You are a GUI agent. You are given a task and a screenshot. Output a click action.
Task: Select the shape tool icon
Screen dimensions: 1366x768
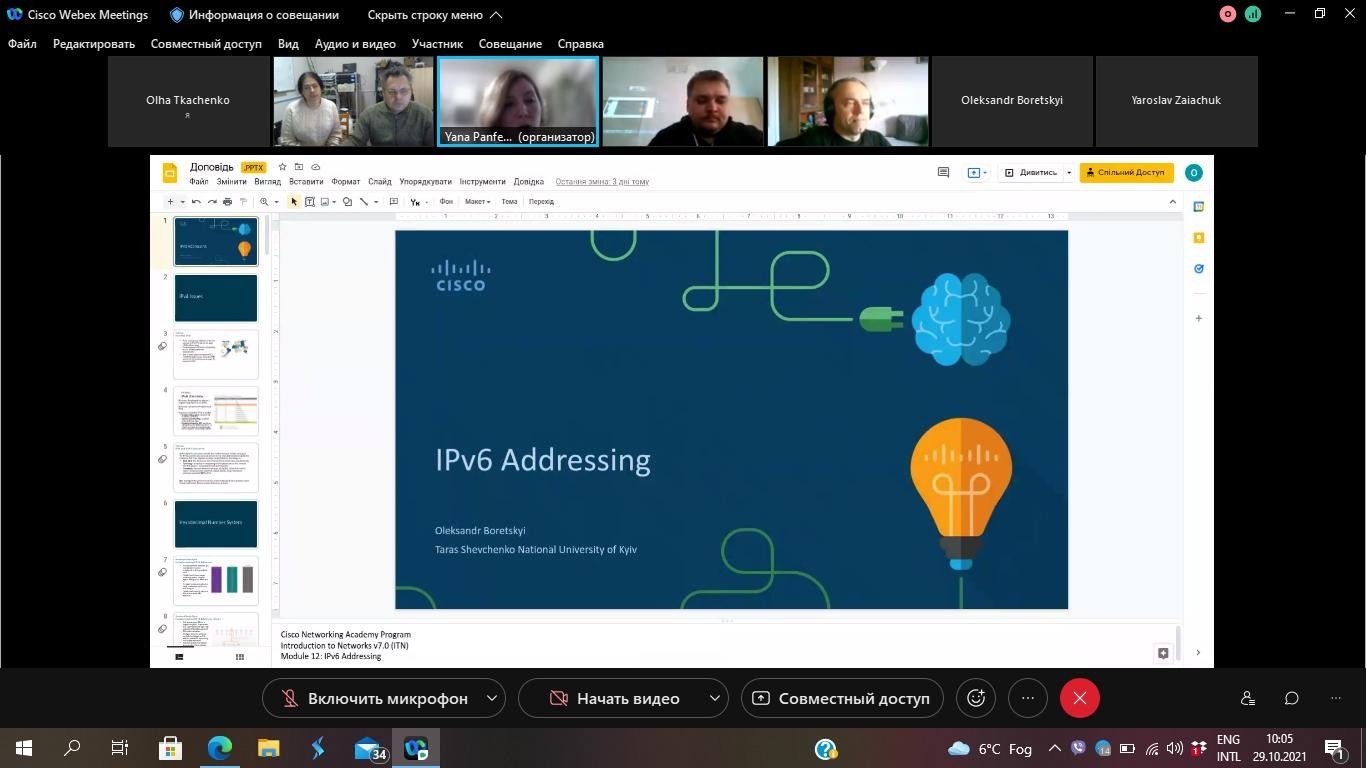click(x=347, y=202)
